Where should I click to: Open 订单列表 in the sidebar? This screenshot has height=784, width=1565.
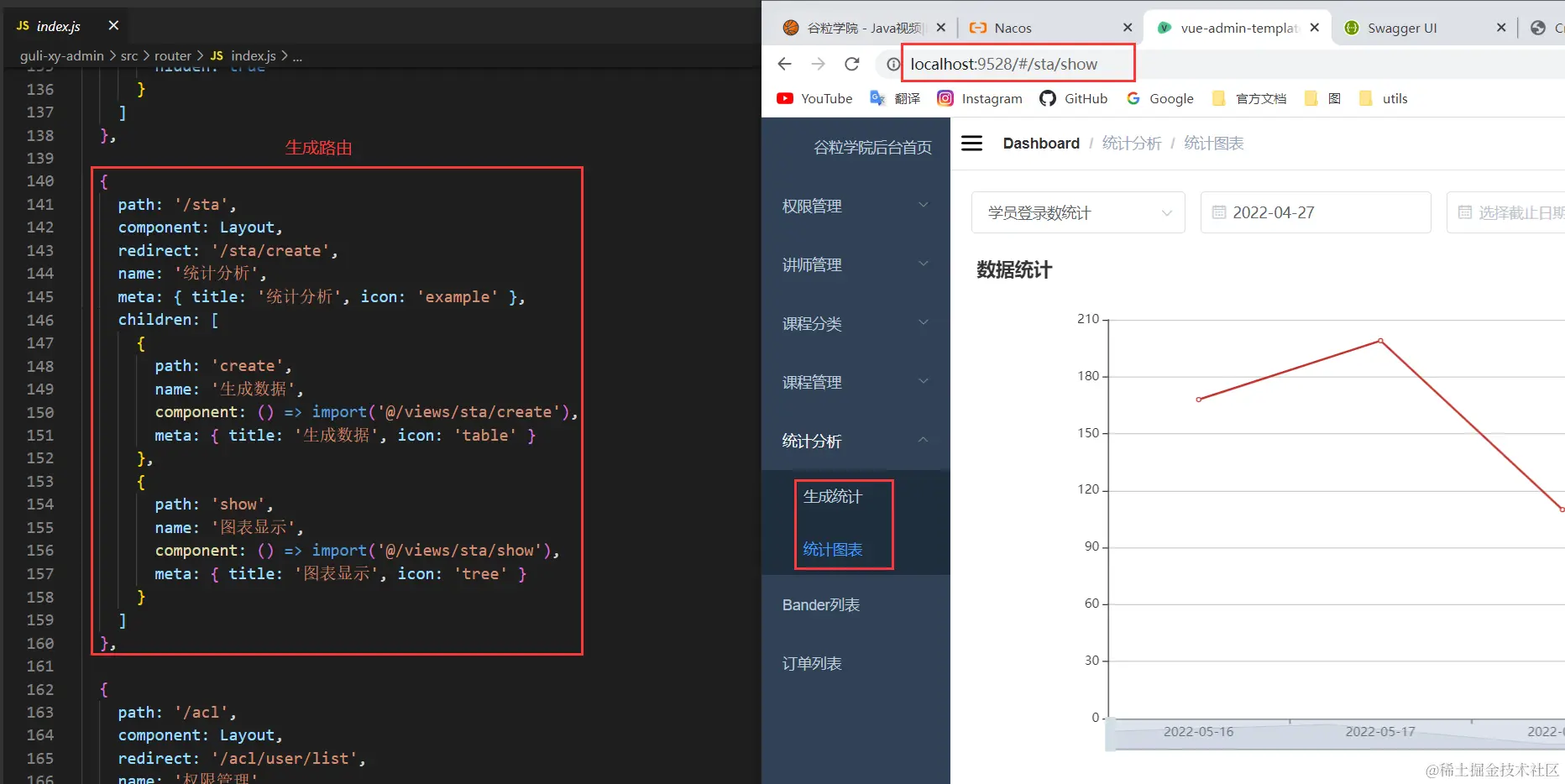pyautogui.click(x=856, y=663)
